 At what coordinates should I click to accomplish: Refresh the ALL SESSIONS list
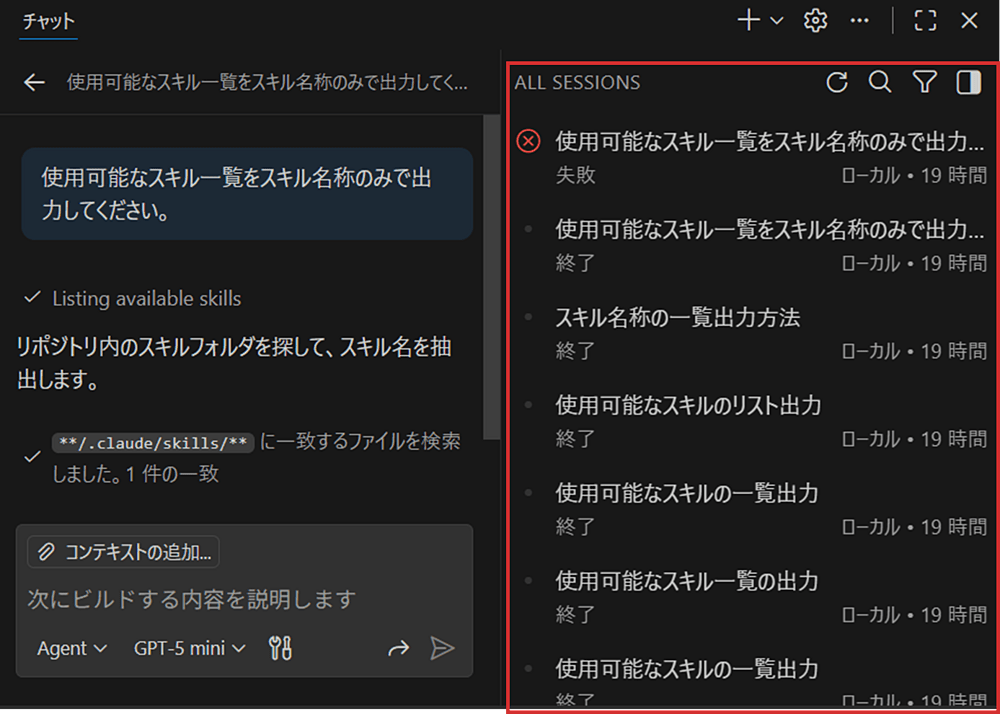(x=837, y=83)
